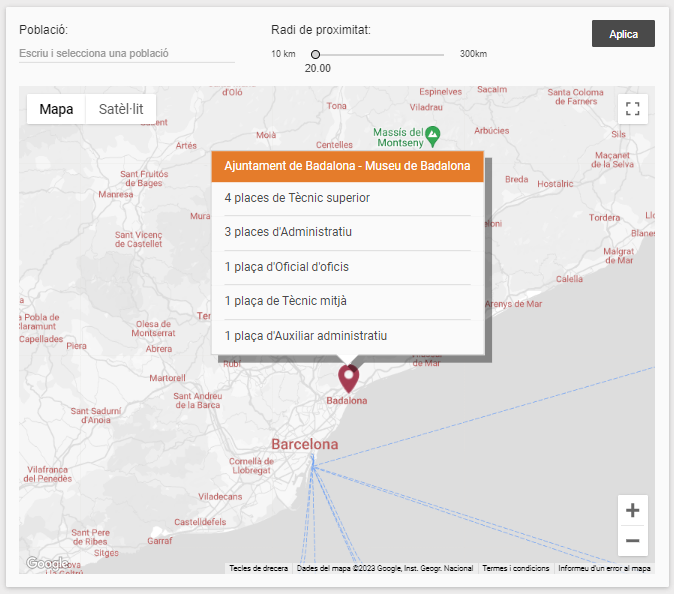Click the Garraf label
This screenshot has width=674, height=594.
(159, 541)
